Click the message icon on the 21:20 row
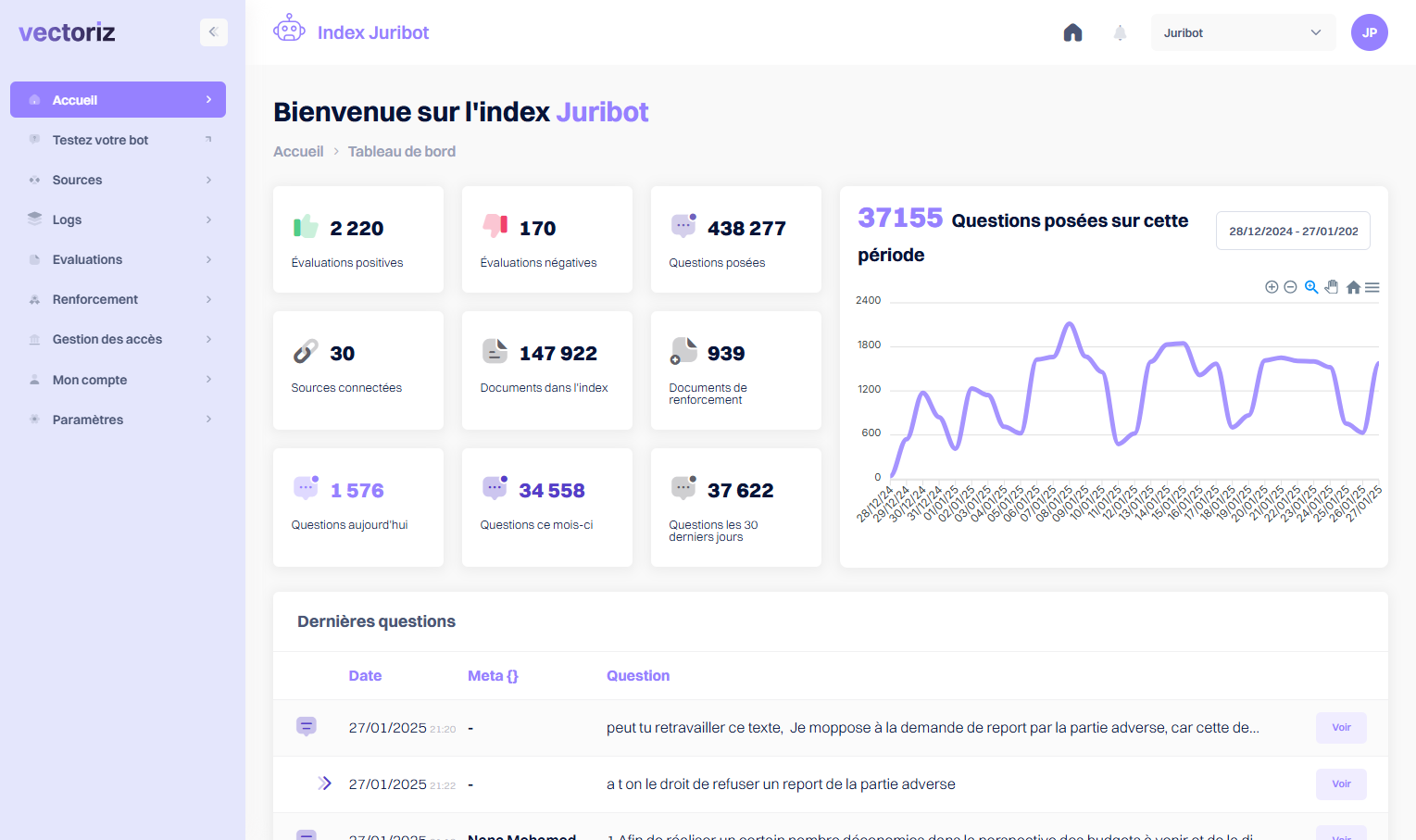This screenshot has height=840, width=1416. (307, 726)
